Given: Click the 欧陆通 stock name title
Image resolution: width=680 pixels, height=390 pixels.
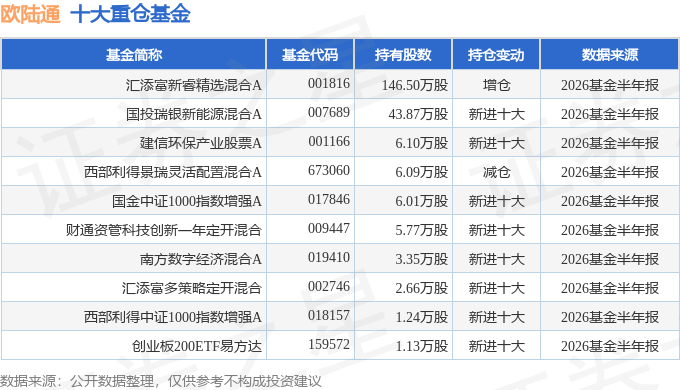Looking at the screenshot, I should (x=30, y=14).
